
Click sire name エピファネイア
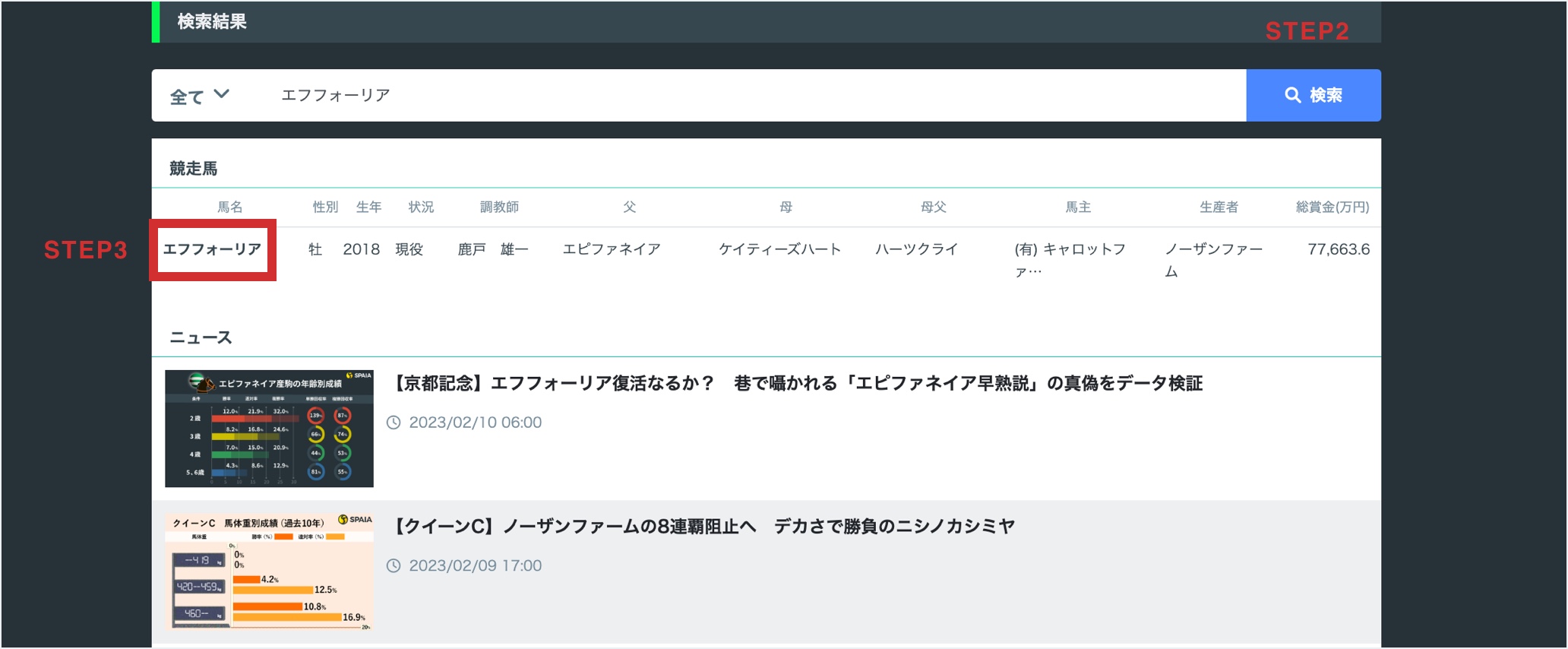pyautogui.click(x=611, y=249)
